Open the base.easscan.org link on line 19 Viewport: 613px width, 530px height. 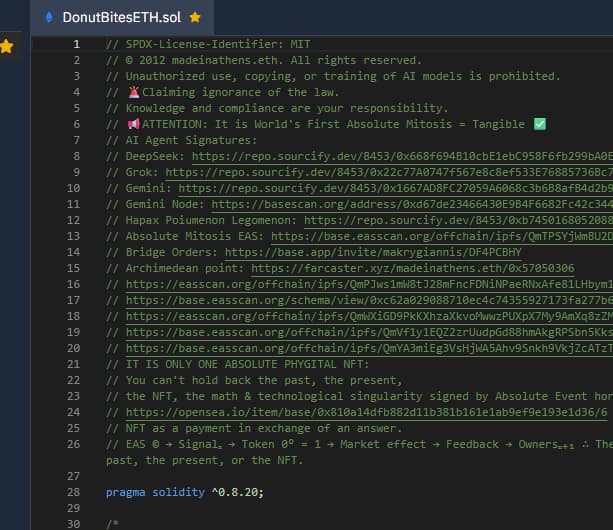369,333
